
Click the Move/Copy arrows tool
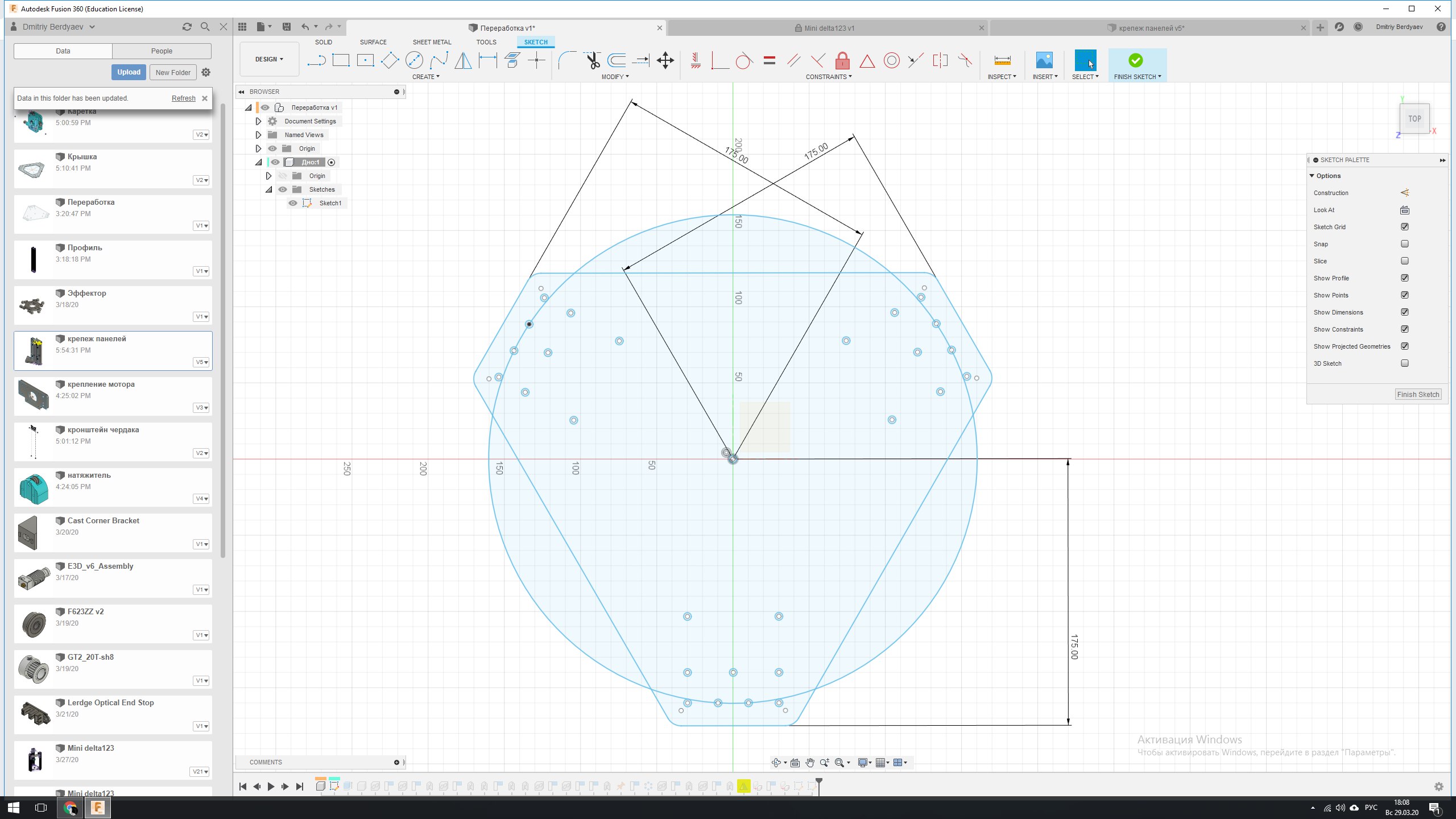[665, 60]
